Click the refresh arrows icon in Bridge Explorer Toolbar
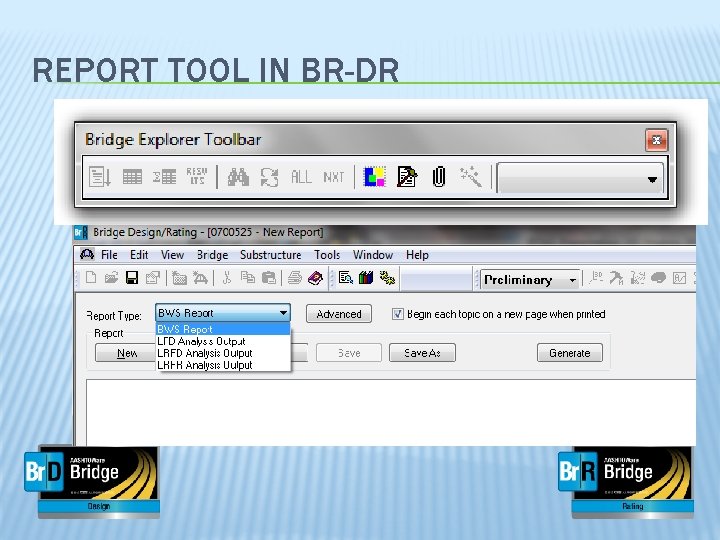The image size is (720, 540). tap(270, 177)
